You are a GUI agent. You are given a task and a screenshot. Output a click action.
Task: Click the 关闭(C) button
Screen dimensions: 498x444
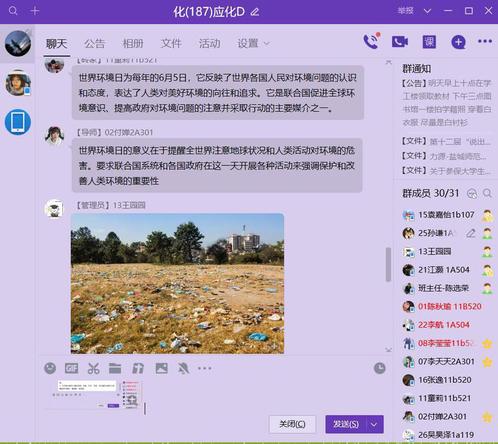[x=292, y=424]
